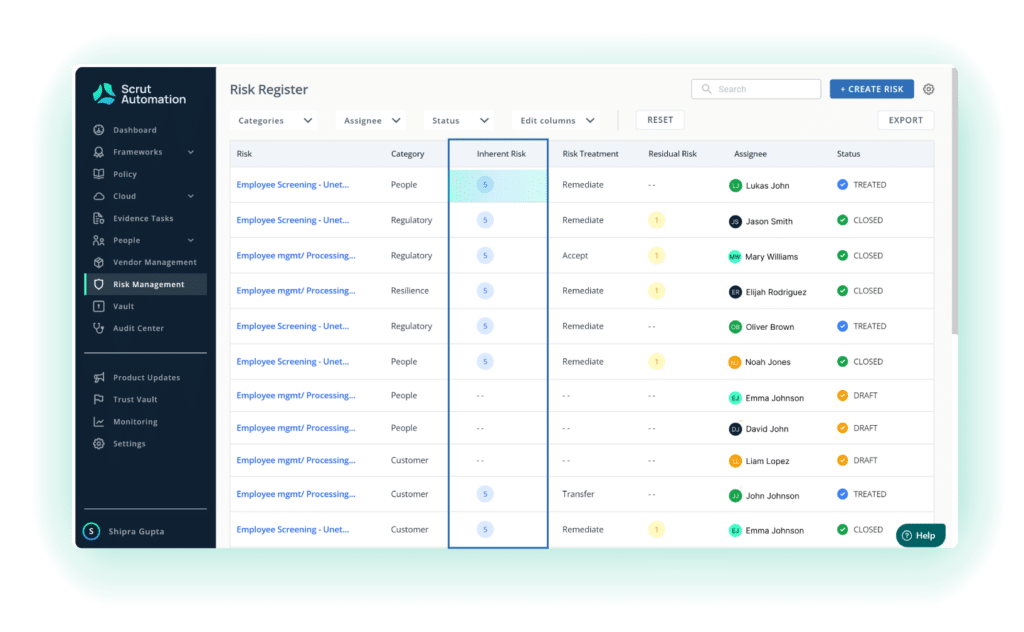The image size is (1024, 632).
Task: Click CLOSED status icon for Jason Smith
Action: point(842,220)
